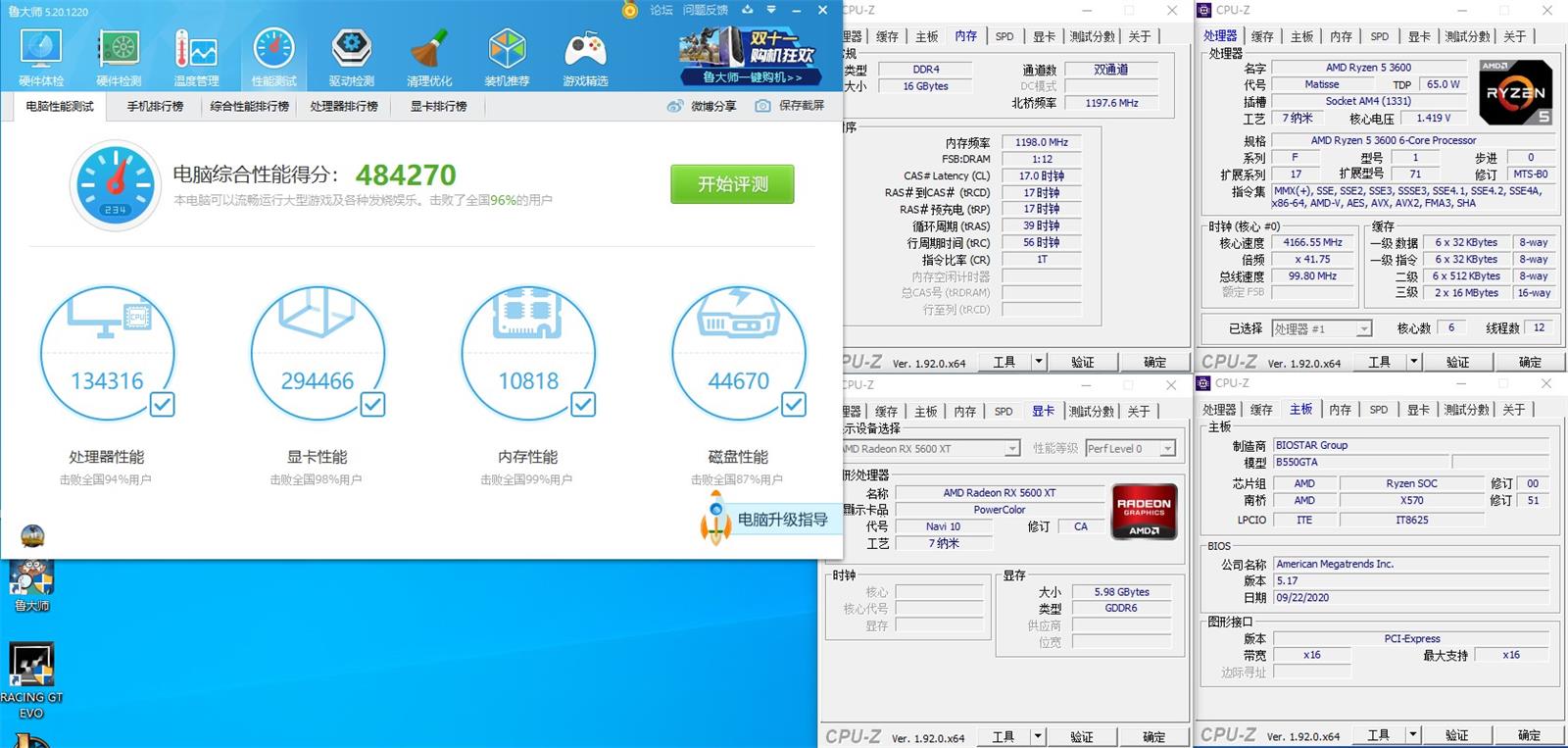The width and height of the screenshot is (1568, 748).
Task: Click the total score 484270
Action: (406, 175)
